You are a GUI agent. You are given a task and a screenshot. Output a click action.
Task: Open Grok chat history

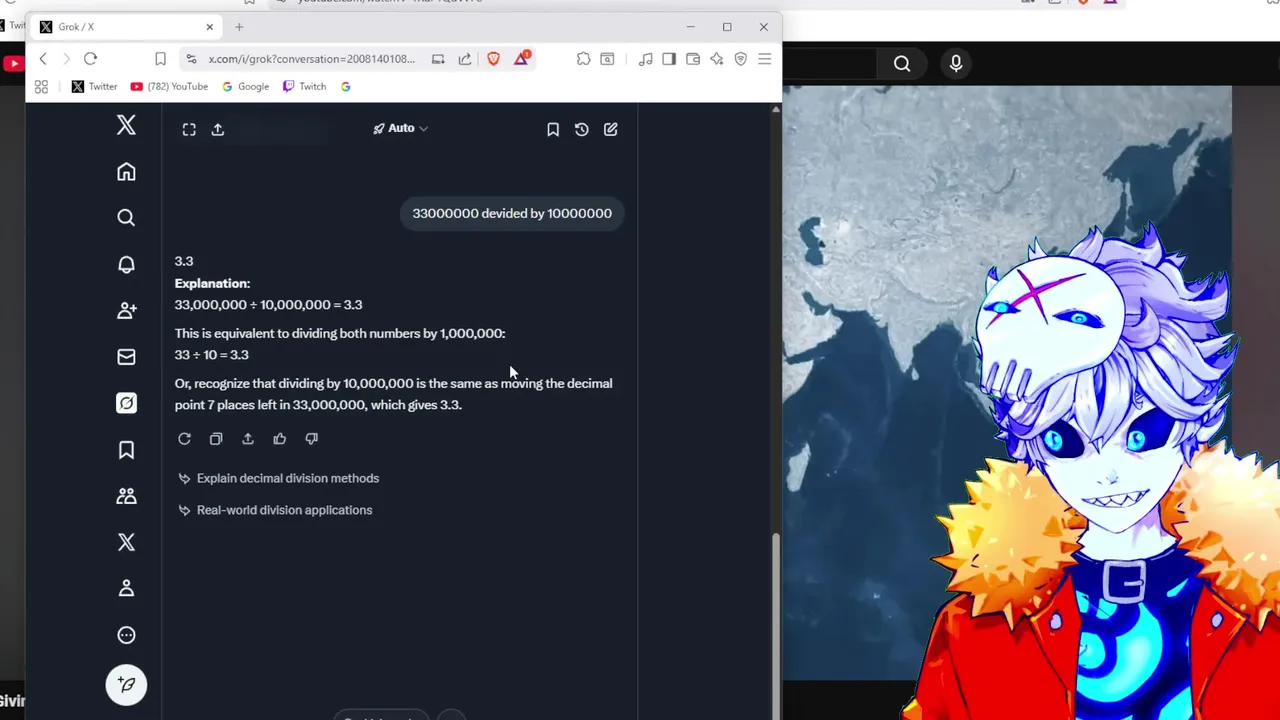[x=582, y=129]
